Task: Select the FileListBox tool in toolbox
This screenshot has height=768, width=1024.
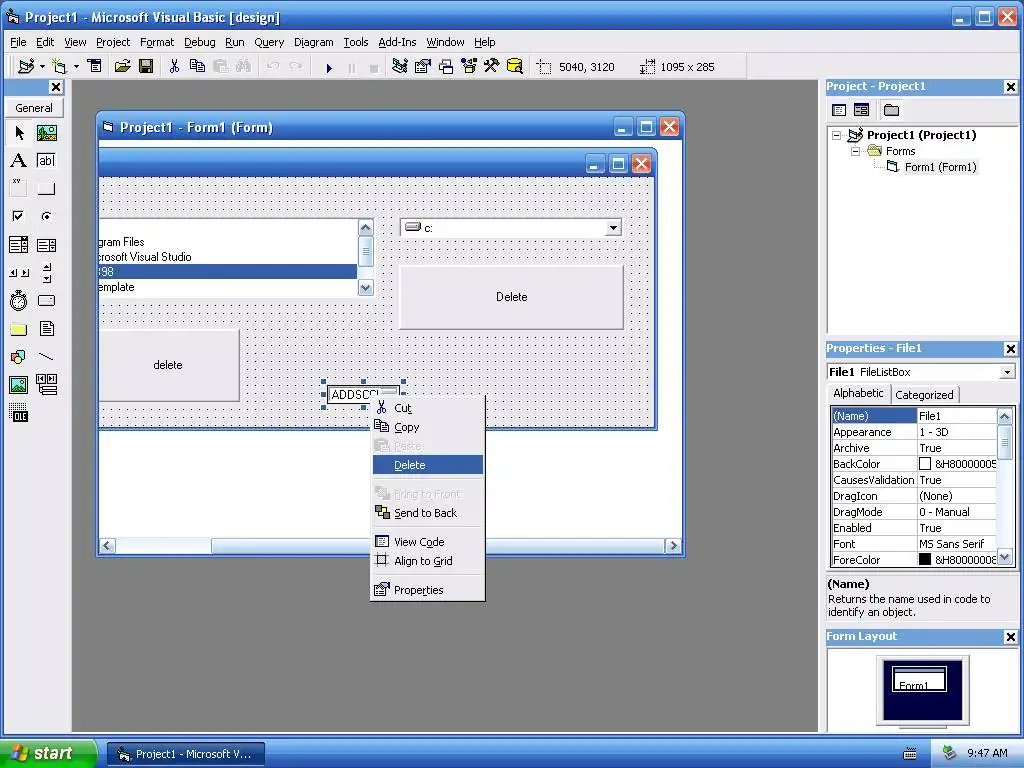Action: pyautogui.click(x=46, y=329)
